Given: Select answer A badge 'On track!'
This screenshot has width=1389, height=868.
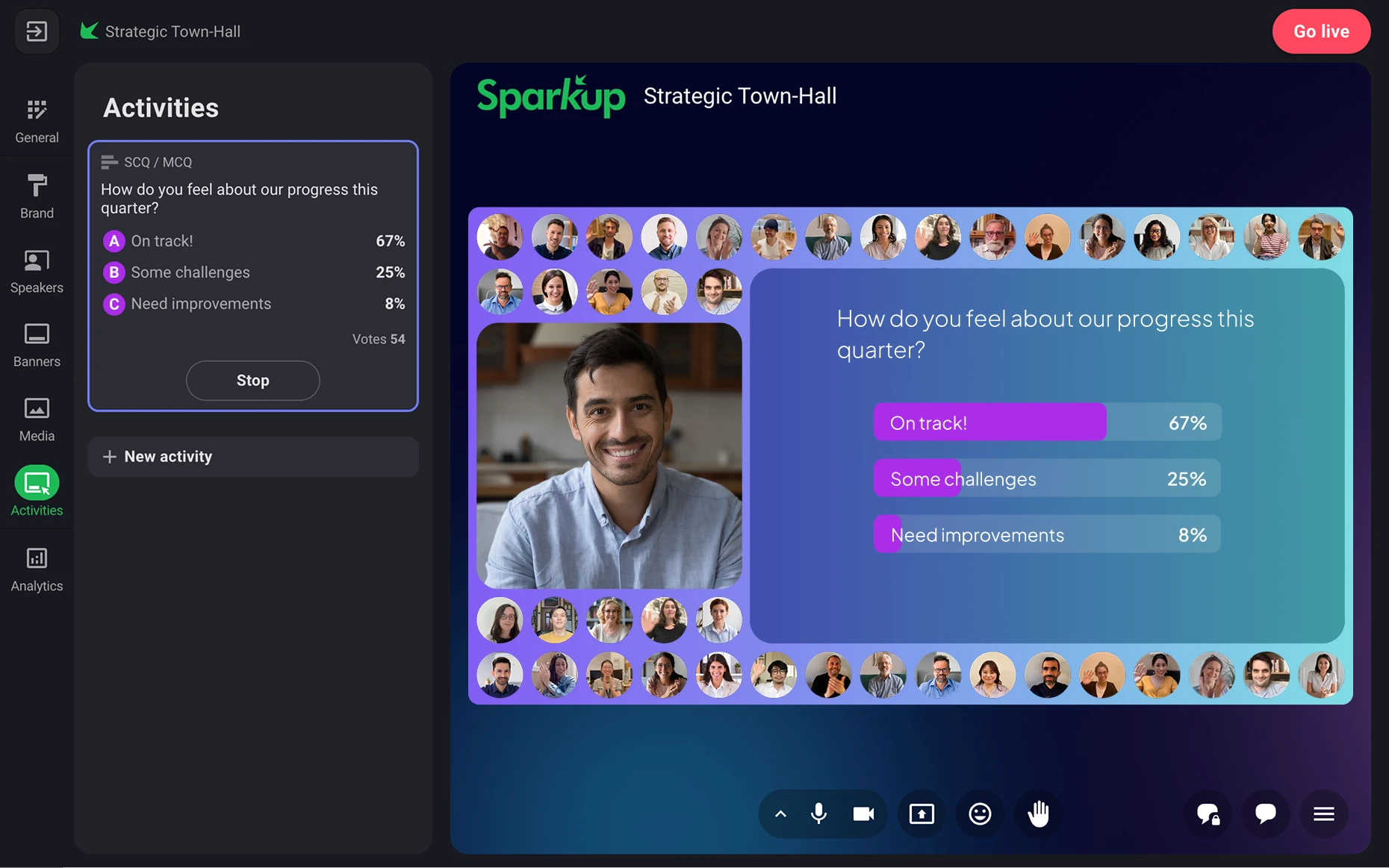Looking at the screenshot, I should tap(114, 241).
